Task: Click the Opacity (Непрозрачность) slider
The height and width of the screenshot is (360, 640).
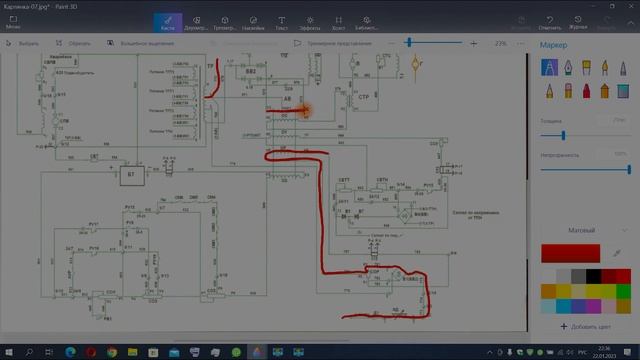Action: click(x=586, y=169)
